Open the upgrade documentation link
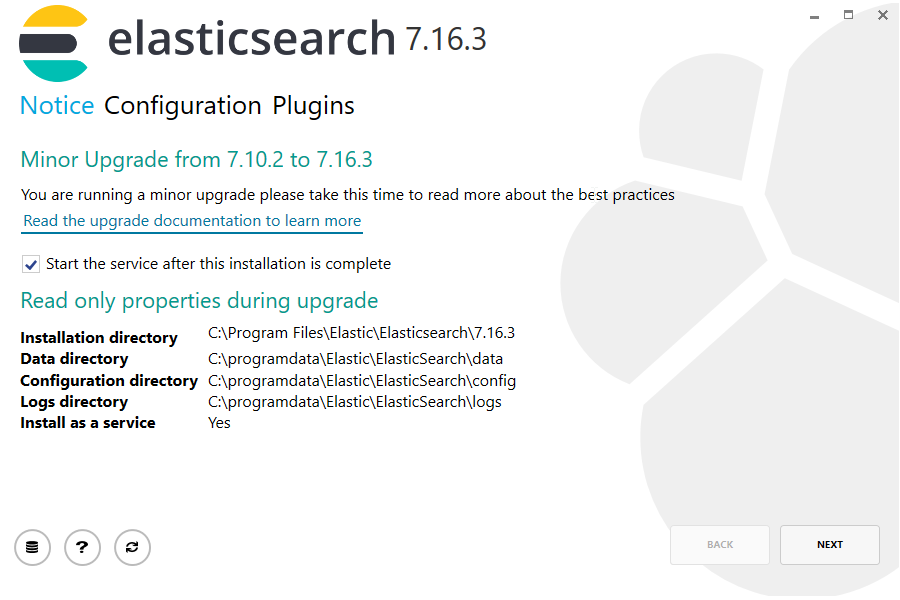900x600 pixels. click(x=191, y=220)
